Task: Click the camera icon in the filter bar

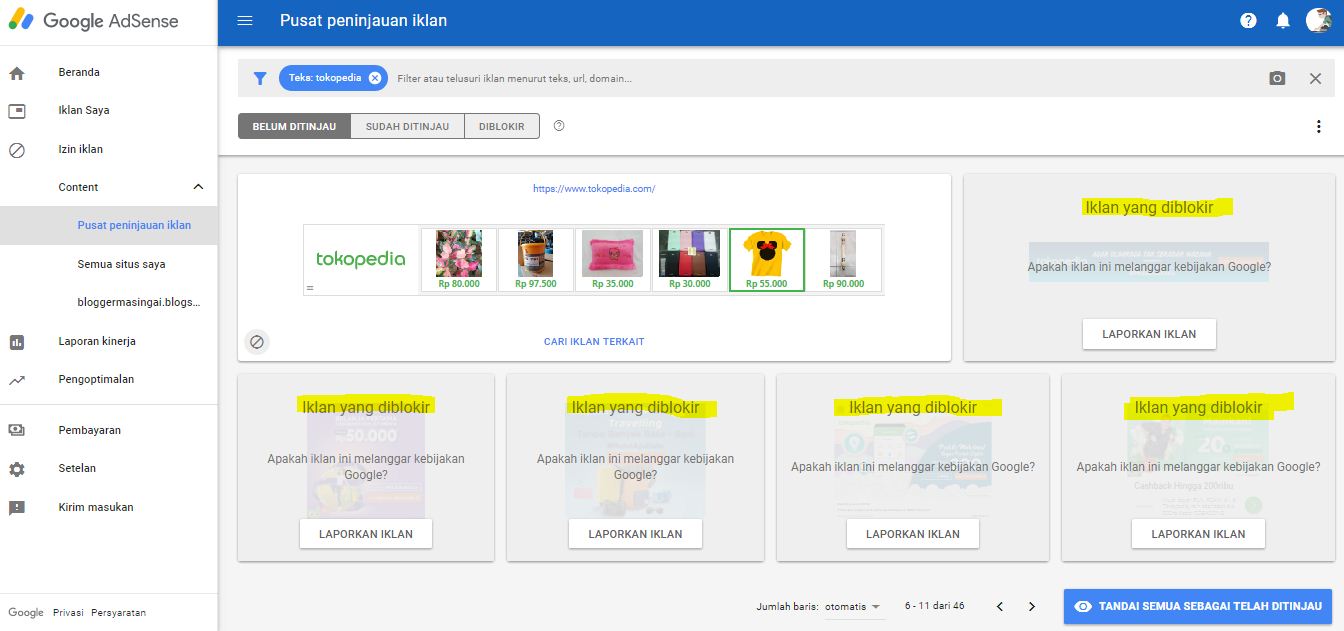Action: 1277,77
